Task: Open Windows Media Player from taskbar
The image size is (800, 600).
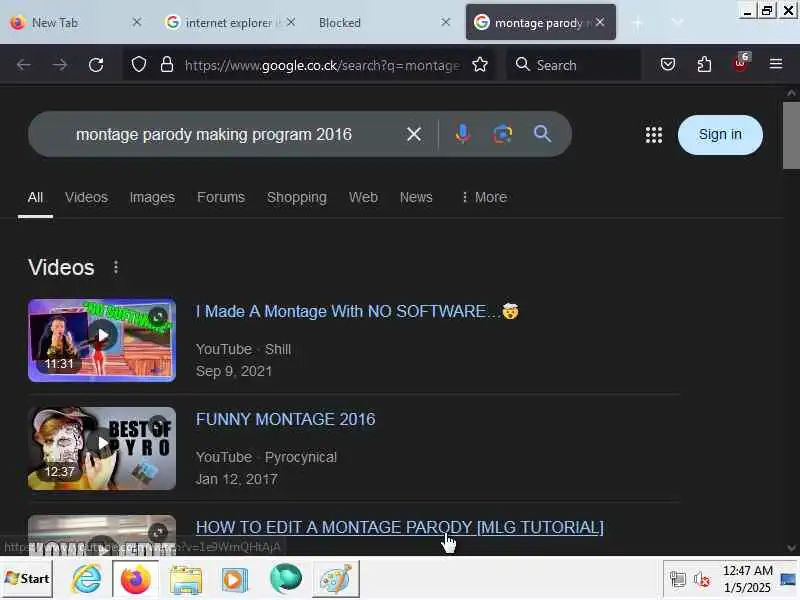Action: [x=234, y=580]
